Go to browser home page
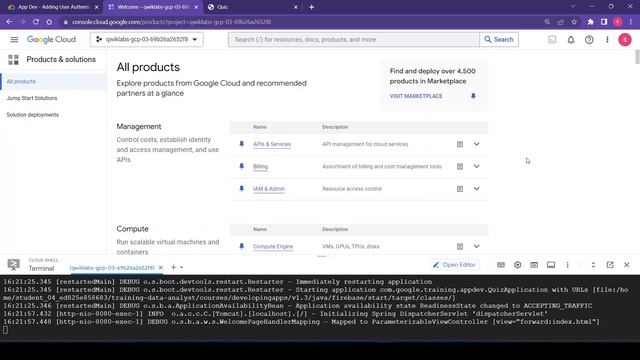 pyautogui.click(x=49, y=22)
